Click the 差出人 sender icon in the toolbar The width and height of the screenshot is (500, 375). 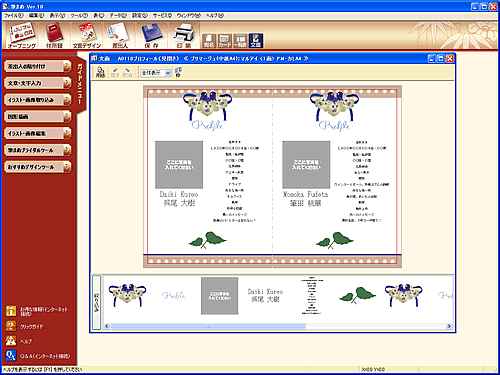(x=119, y=35)
